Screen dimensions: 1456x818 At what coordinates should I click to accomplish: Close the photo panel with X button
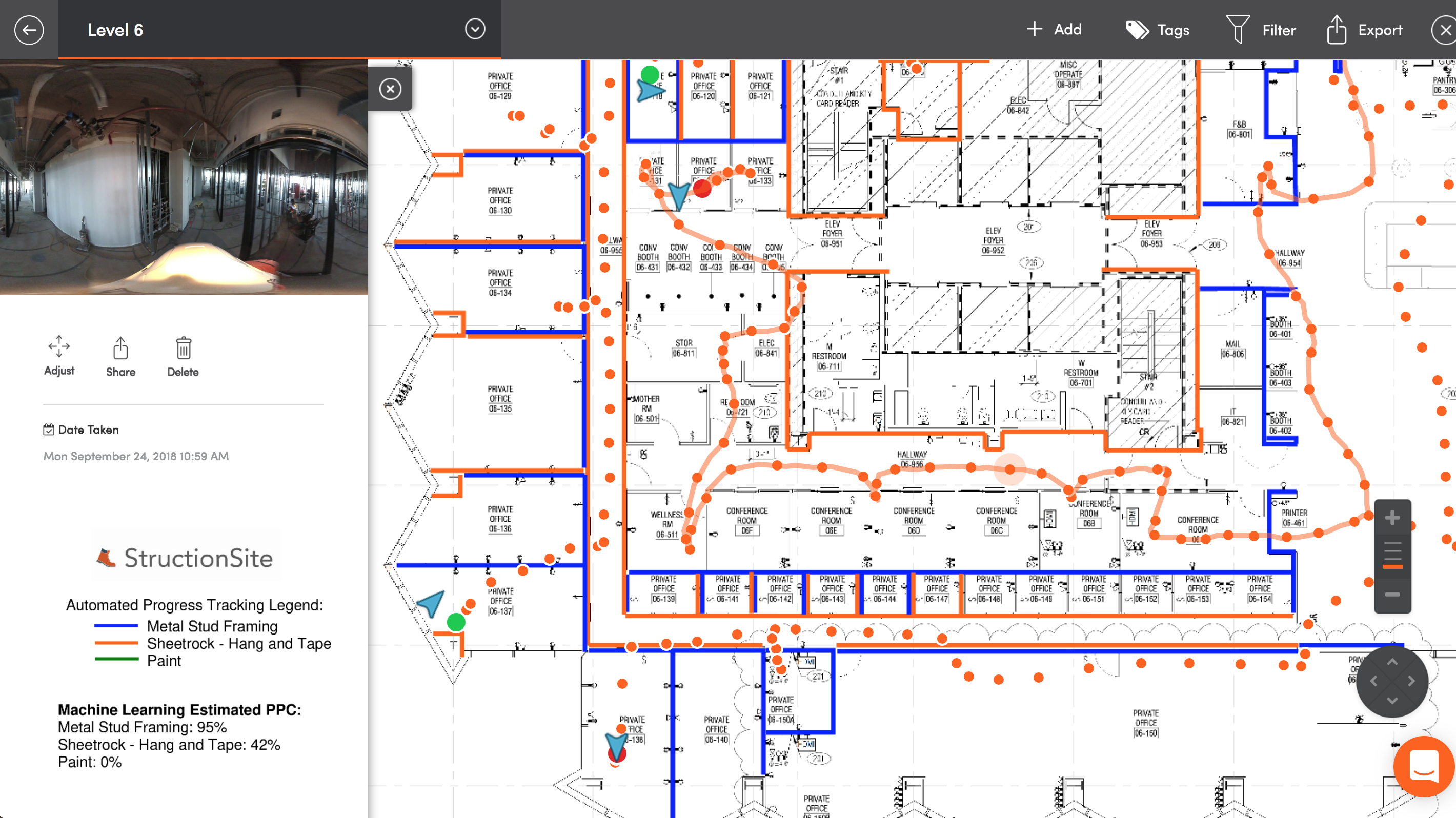click(x=390, y=89)
